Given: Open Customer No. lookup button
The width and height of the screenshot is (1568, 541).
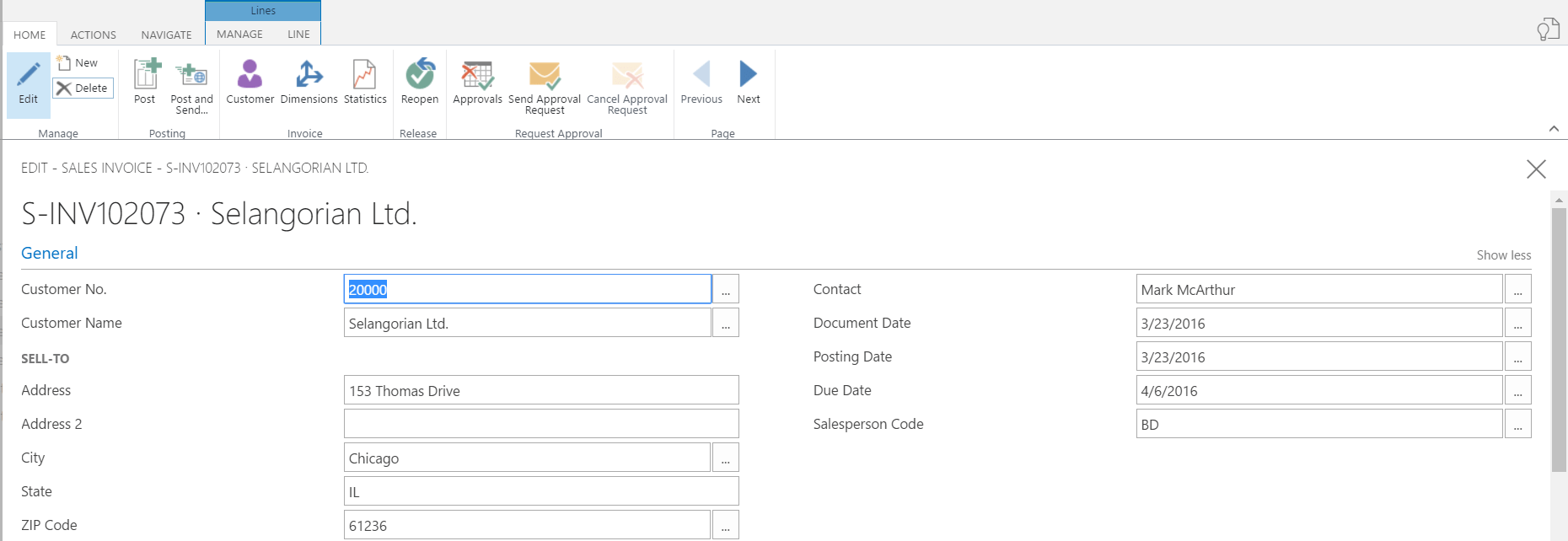Looking at the screenshot, I should click(x=726, y=289).
